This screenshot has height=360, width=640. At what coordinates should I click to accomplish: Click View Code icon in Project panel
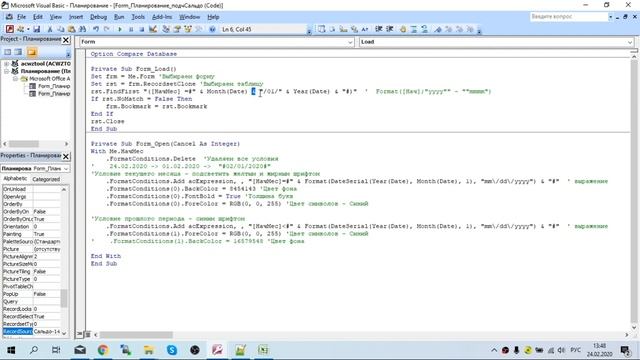(8, 52)
